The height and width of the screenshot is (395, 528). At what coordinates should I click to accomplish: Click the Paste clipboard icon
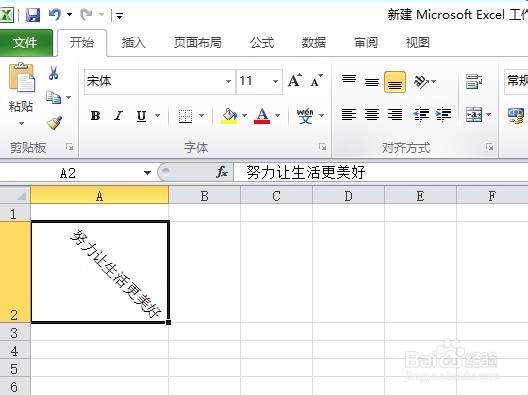click(x=22, y=77)
